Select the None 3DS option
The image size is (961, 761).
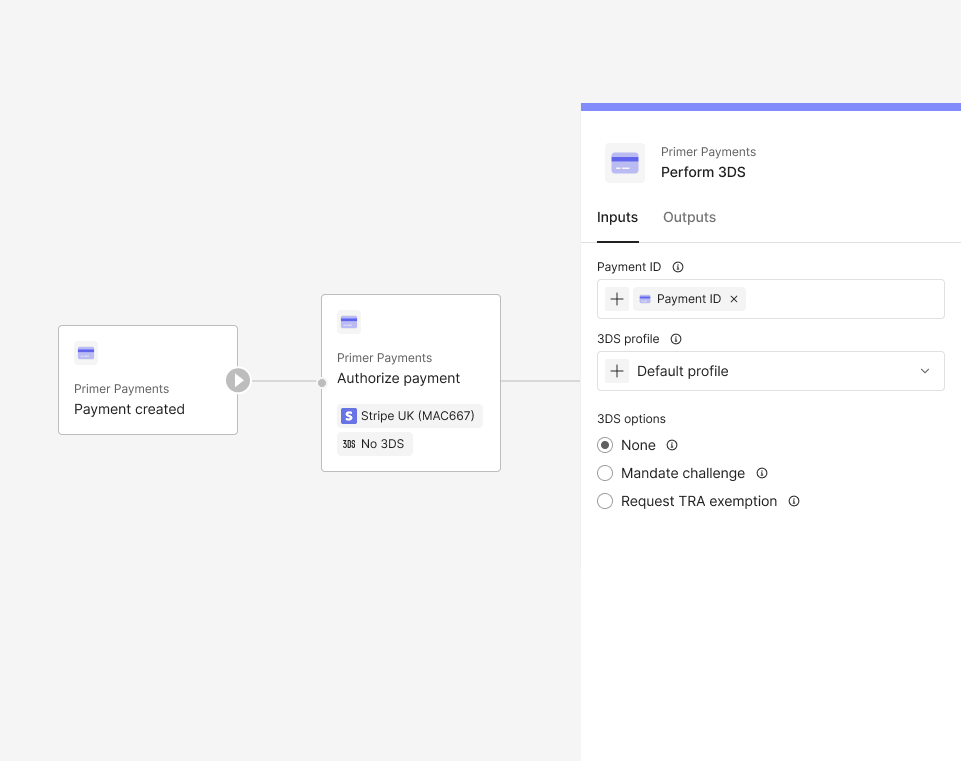point(605,445)
